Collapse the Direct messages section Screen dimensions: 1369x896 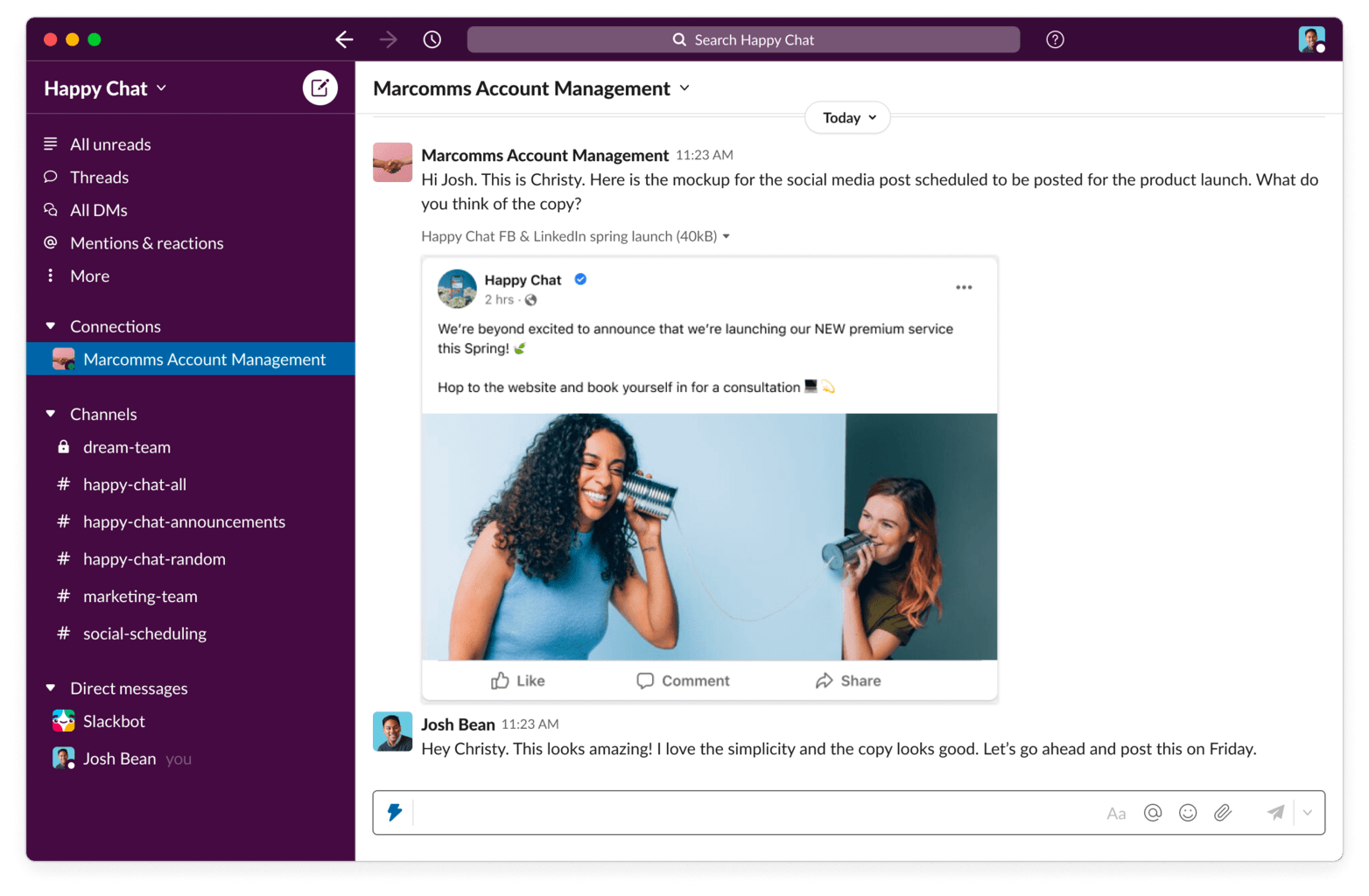tap(51, 688)
